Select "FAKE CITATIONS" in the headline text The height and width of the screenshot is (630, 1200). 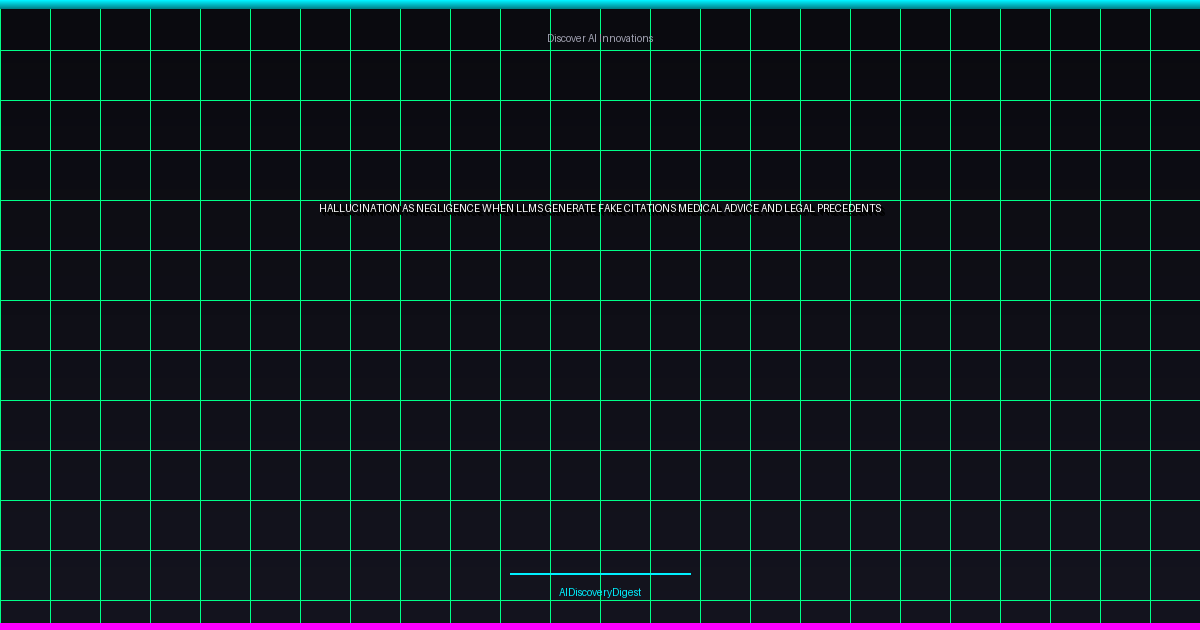[637, 209]
